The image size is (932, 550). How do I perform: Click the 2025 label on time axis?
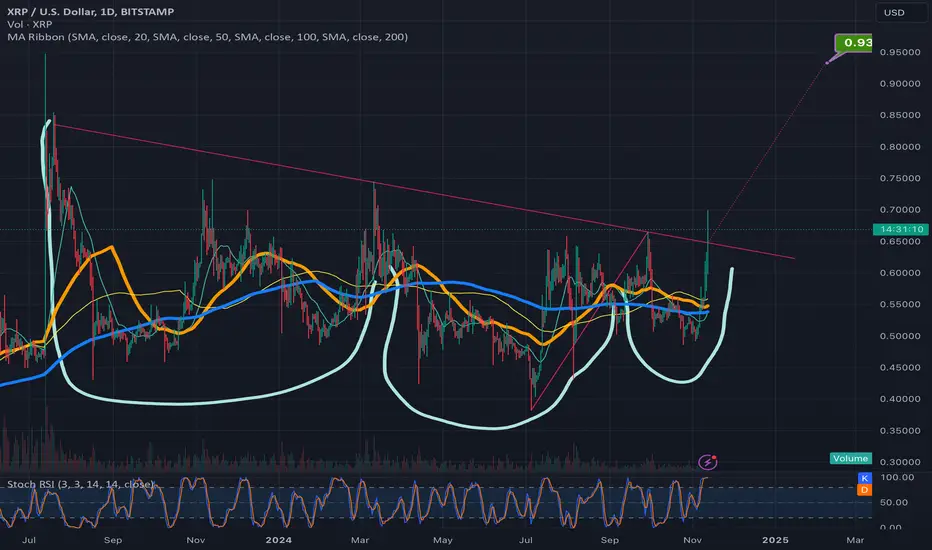pos(775,540)
